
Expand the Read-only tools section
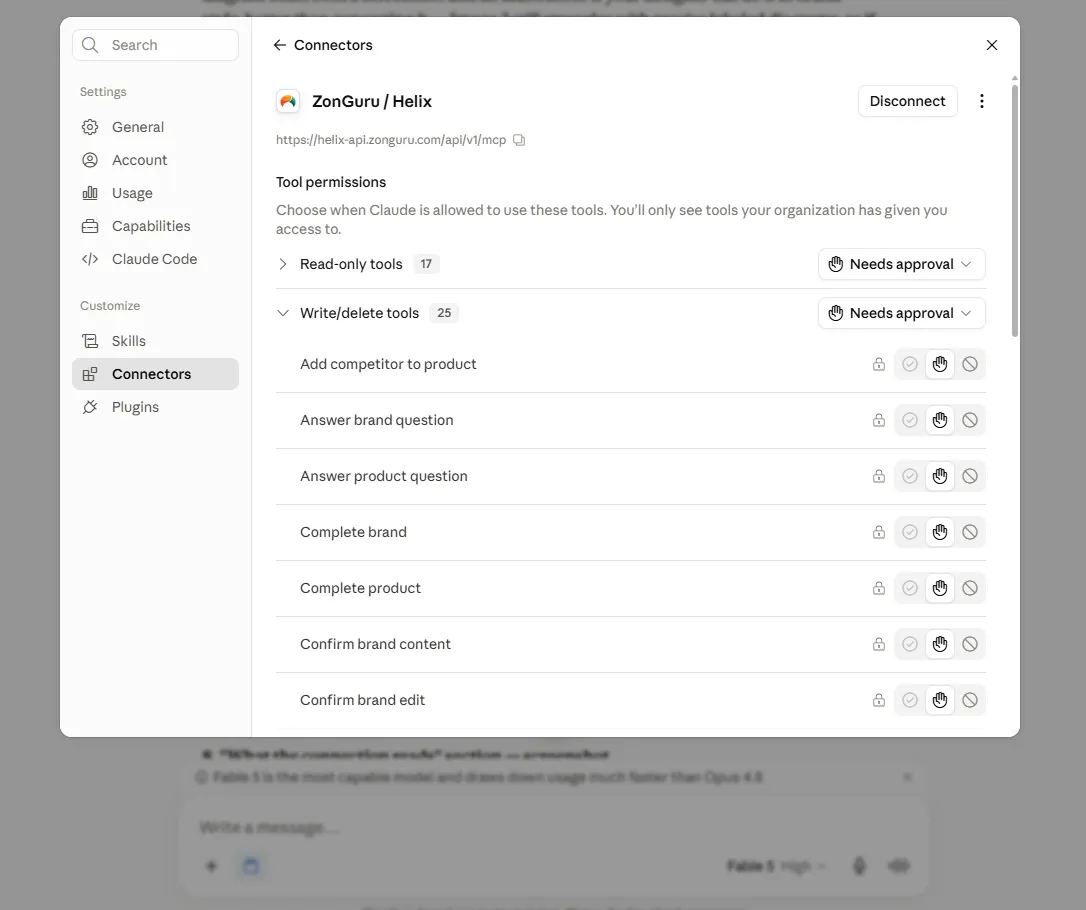[x=283, y=264]
